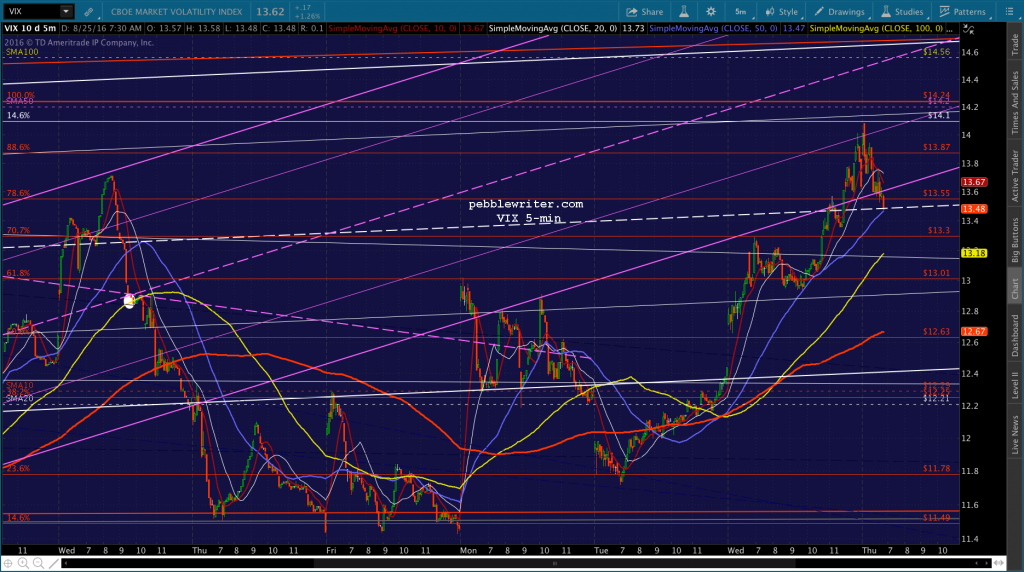Click the list menu icon at top right

pos(1009,12)
